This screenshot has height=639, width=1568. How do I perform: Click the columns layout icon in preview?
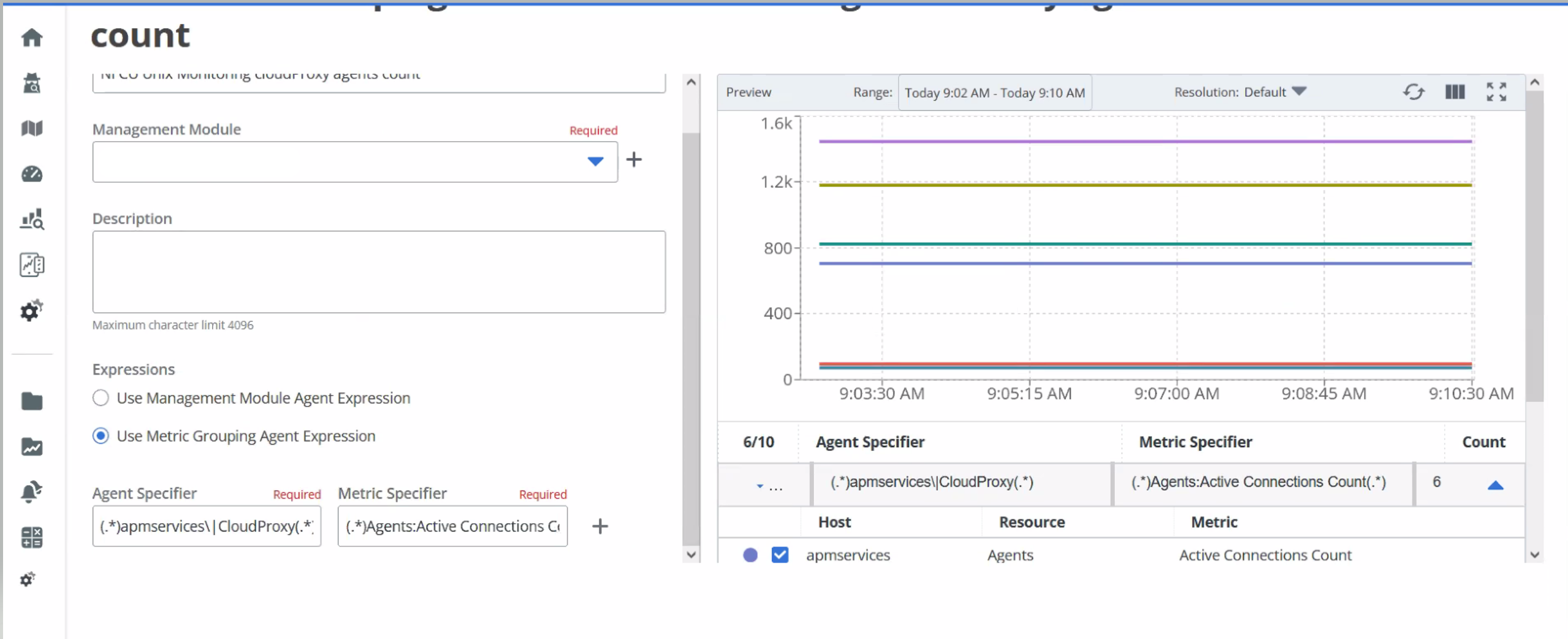tap(1455, 92)
